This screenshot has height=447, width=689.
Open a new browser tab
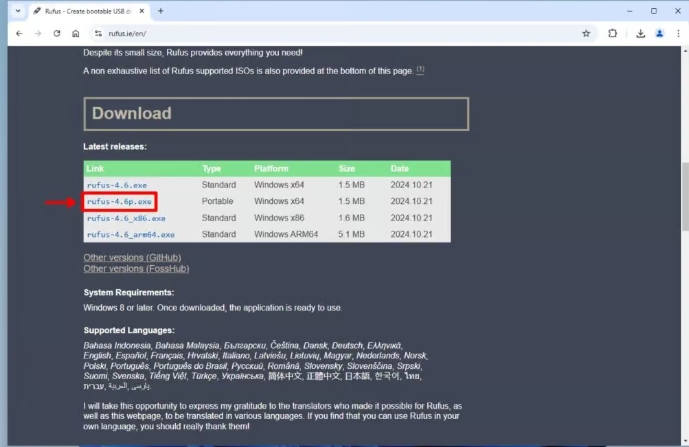pyautogui.click(x=160, y=11)
